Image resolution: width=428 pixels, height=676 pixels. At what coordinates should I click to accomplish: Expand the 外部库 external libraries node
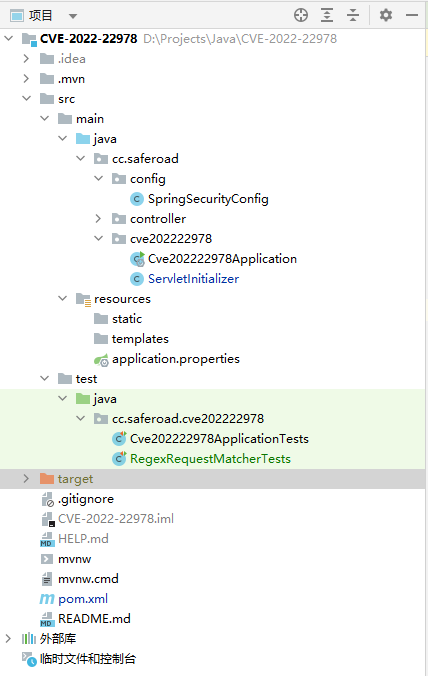tap(8, 638)
